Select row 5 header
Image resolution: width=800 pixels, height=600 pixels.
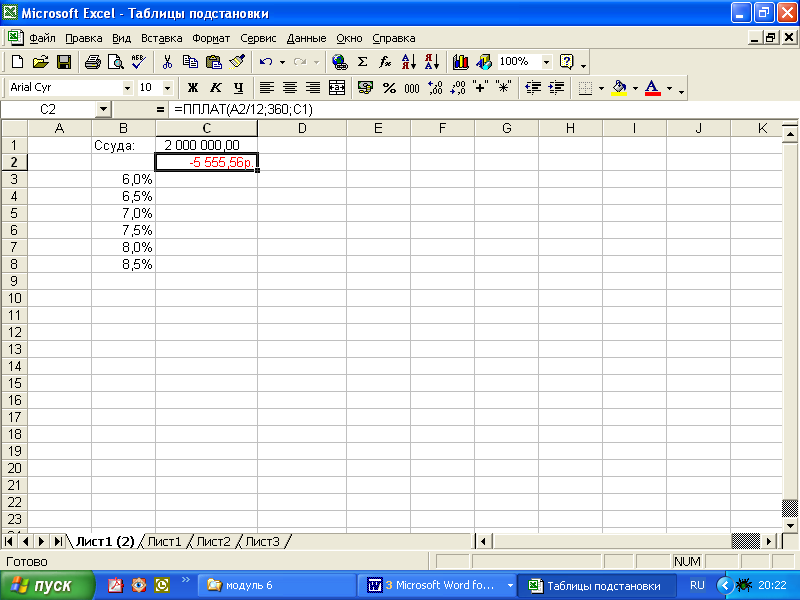(x=14, y=213)
